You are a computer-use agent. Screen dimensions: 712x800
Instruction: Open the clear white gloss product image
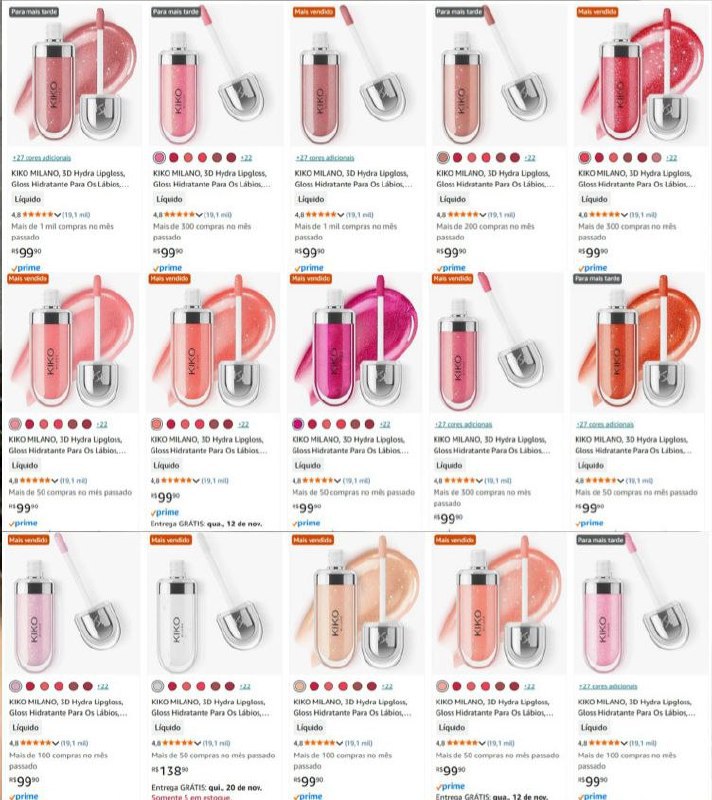point(213,605)
